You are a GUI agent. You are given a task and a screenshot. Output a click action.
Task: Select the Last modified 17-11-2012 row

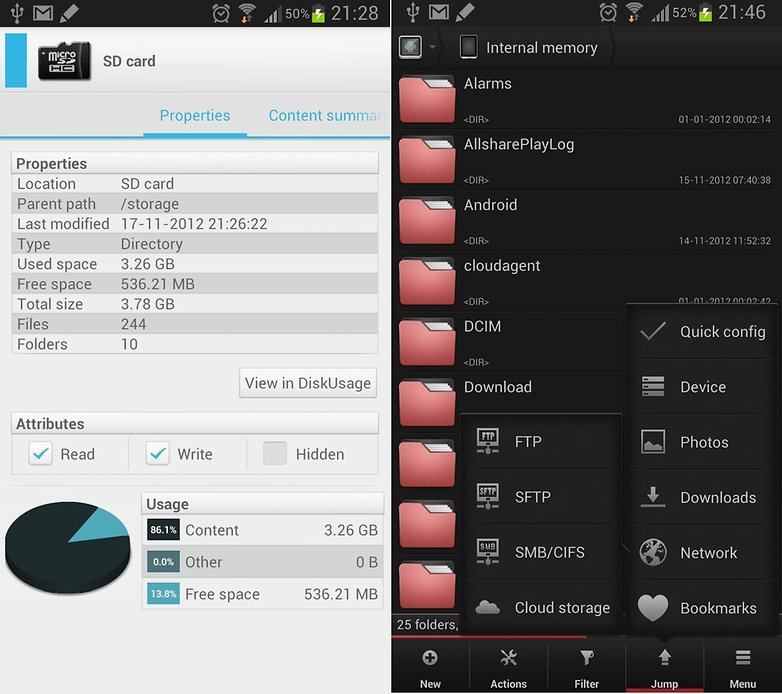[195, 224]
